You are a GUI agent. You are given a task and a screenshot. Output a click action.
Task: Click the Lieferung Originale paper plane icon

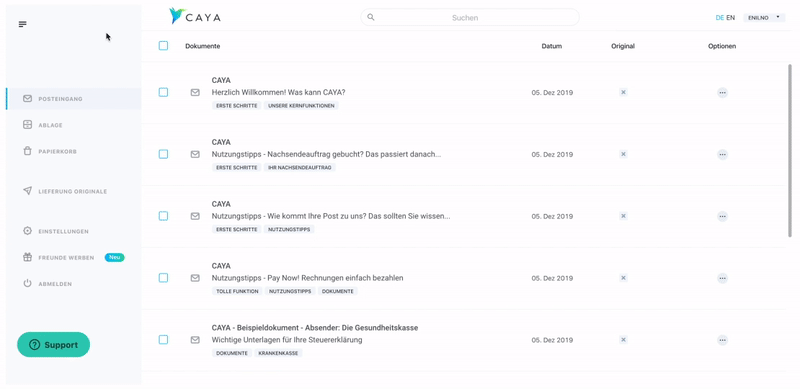28,191
